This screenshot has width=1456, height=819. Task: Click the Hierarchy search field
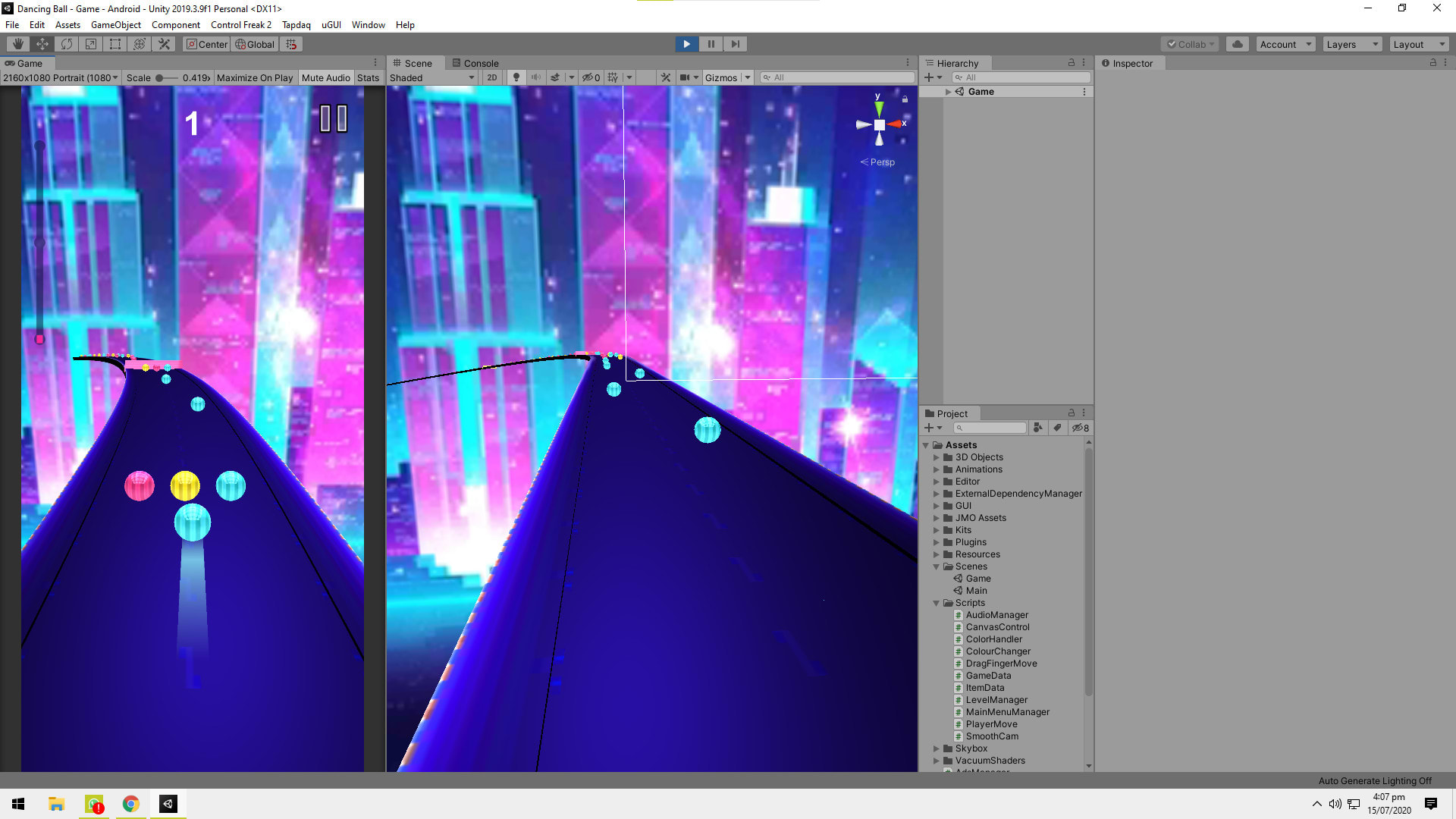click(x=1021, y=77)
